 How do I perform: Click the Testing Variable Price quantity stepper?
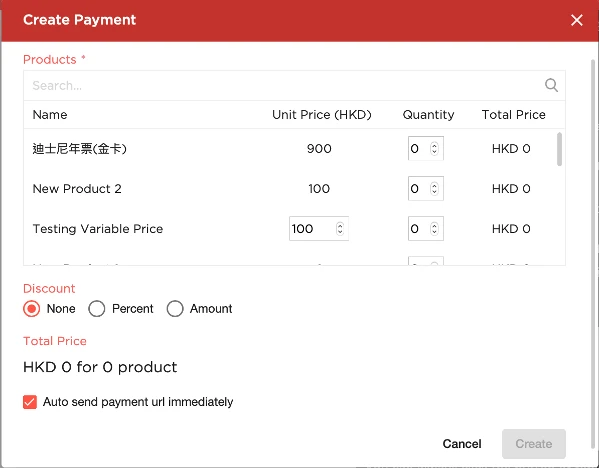[435, 229]
